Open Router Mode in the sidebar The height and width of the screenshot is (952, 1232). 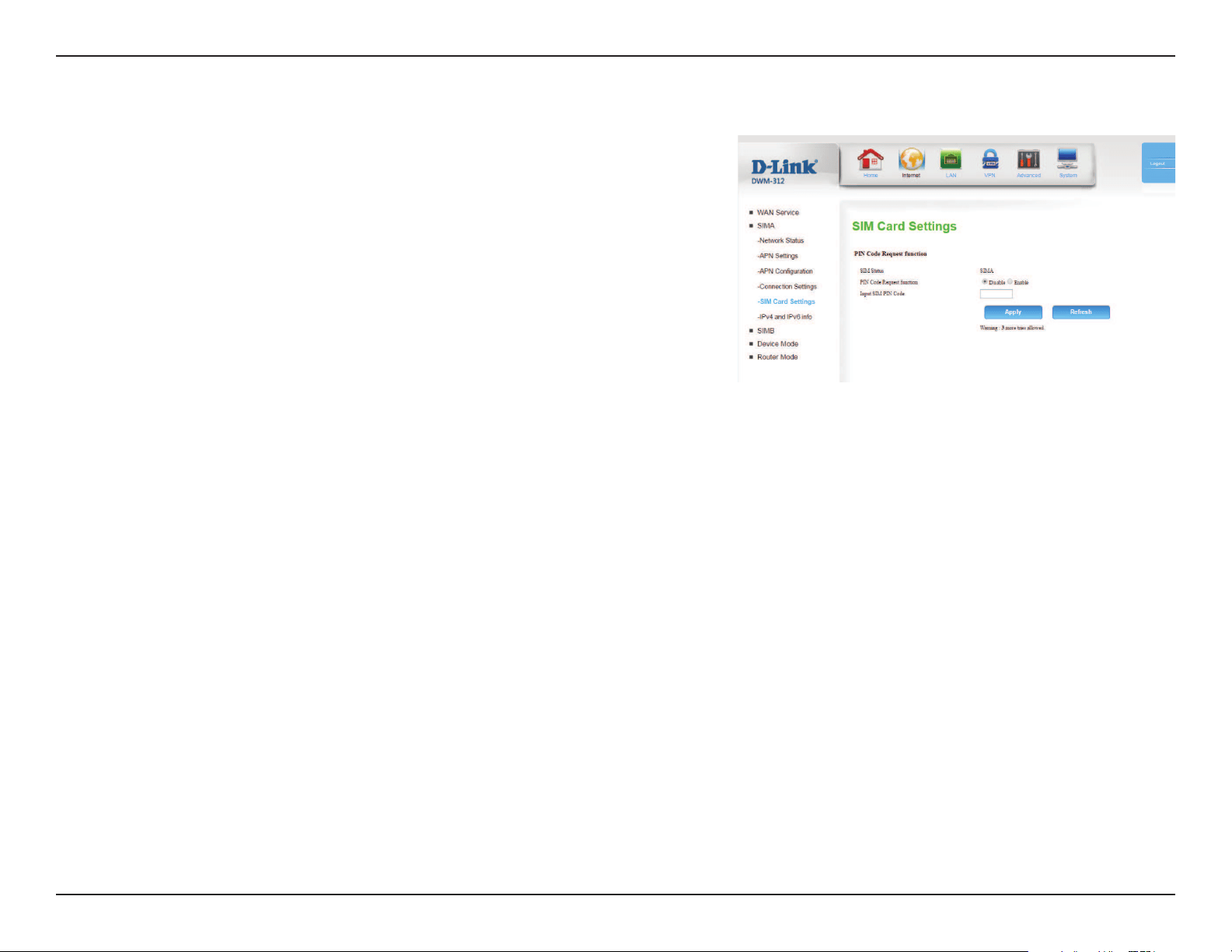pos(777,357)
